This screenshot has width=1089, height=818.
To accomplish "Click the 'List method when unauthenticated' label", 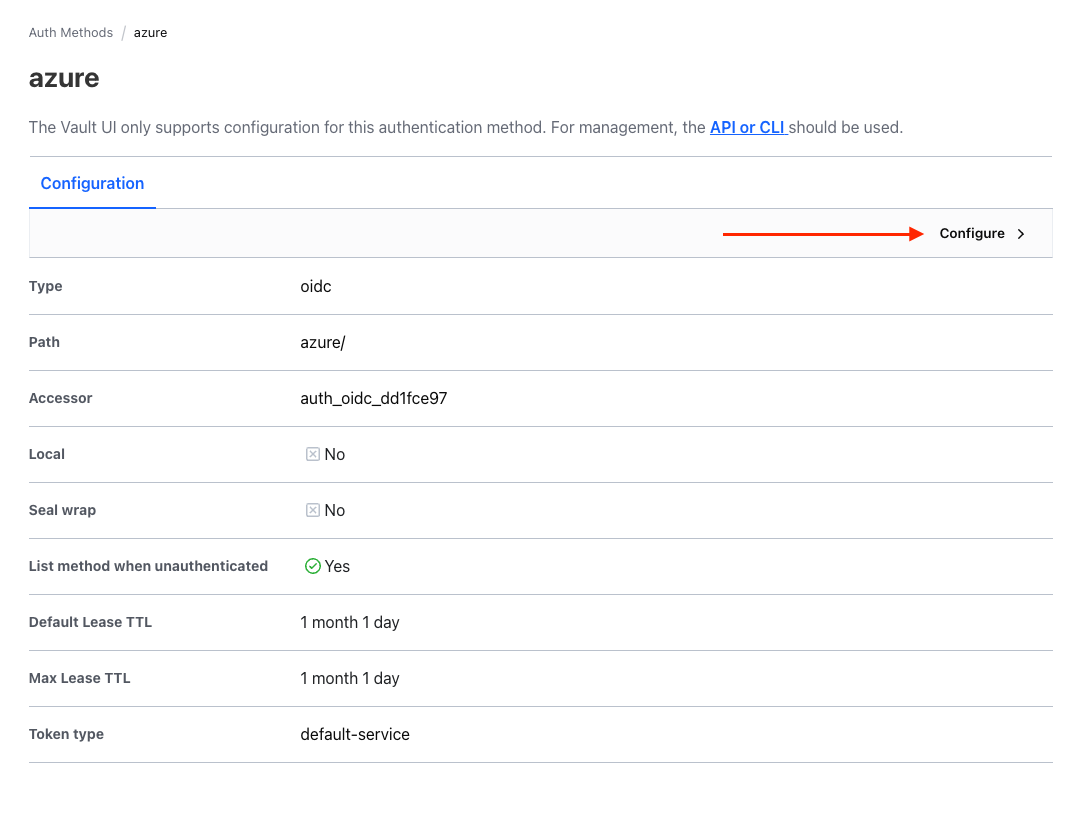I will pos(148,566).
